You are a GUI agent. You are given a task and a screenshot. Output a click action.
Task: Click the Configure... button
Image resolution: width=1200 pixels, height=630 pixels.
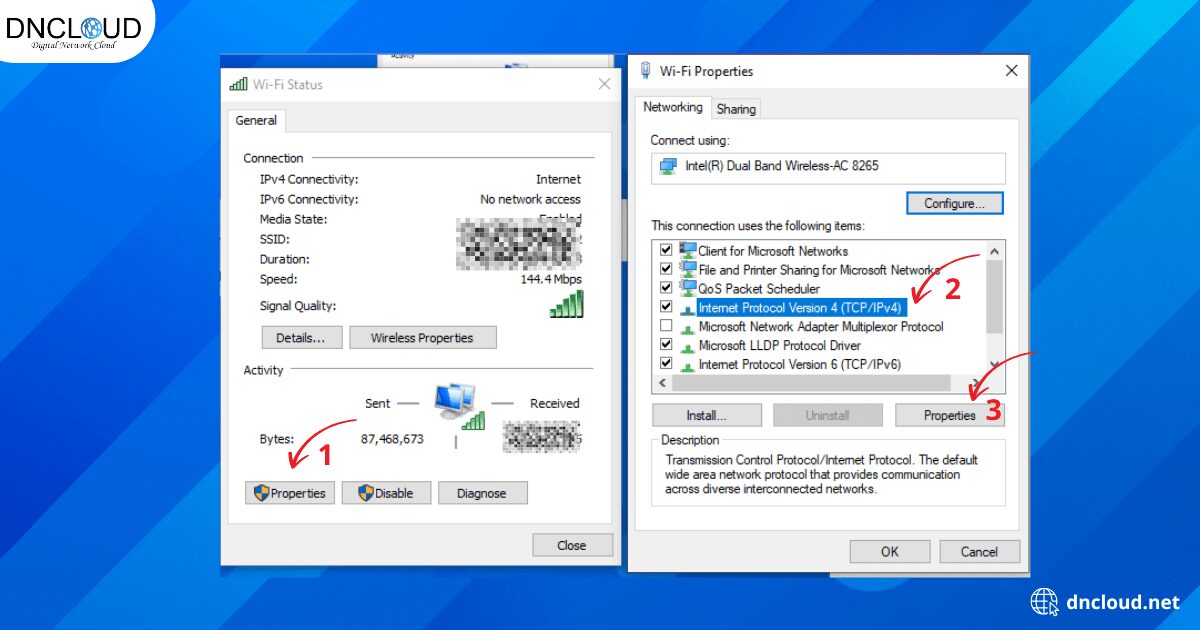point(955,203)
